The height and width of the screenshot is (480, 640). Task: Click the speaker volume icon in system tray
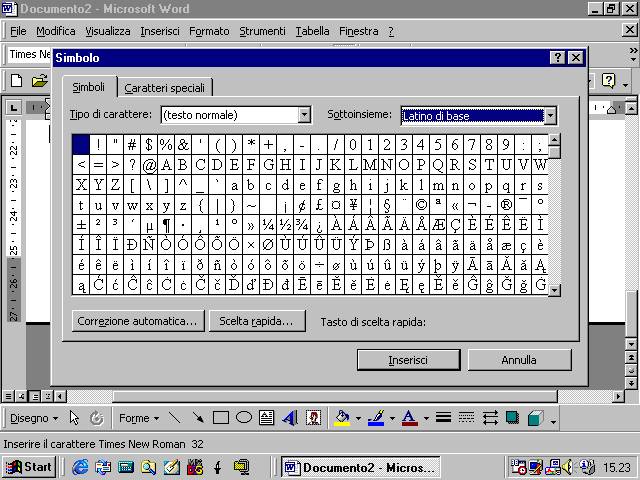(568, 467)
